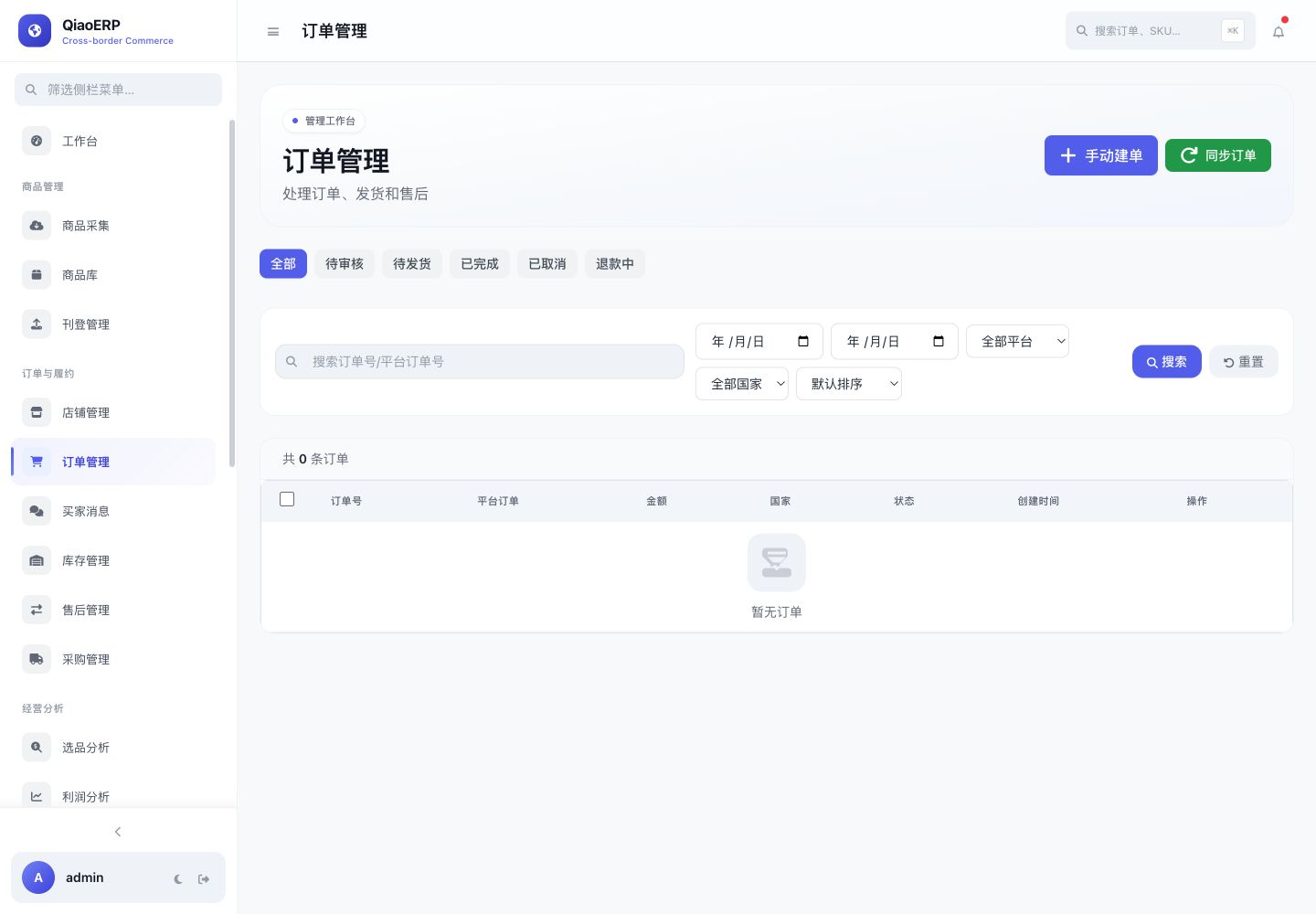This screenshot has height=914, width=1316.
Task: Switch to the 已取消 tab
Action: click(547, 263)
